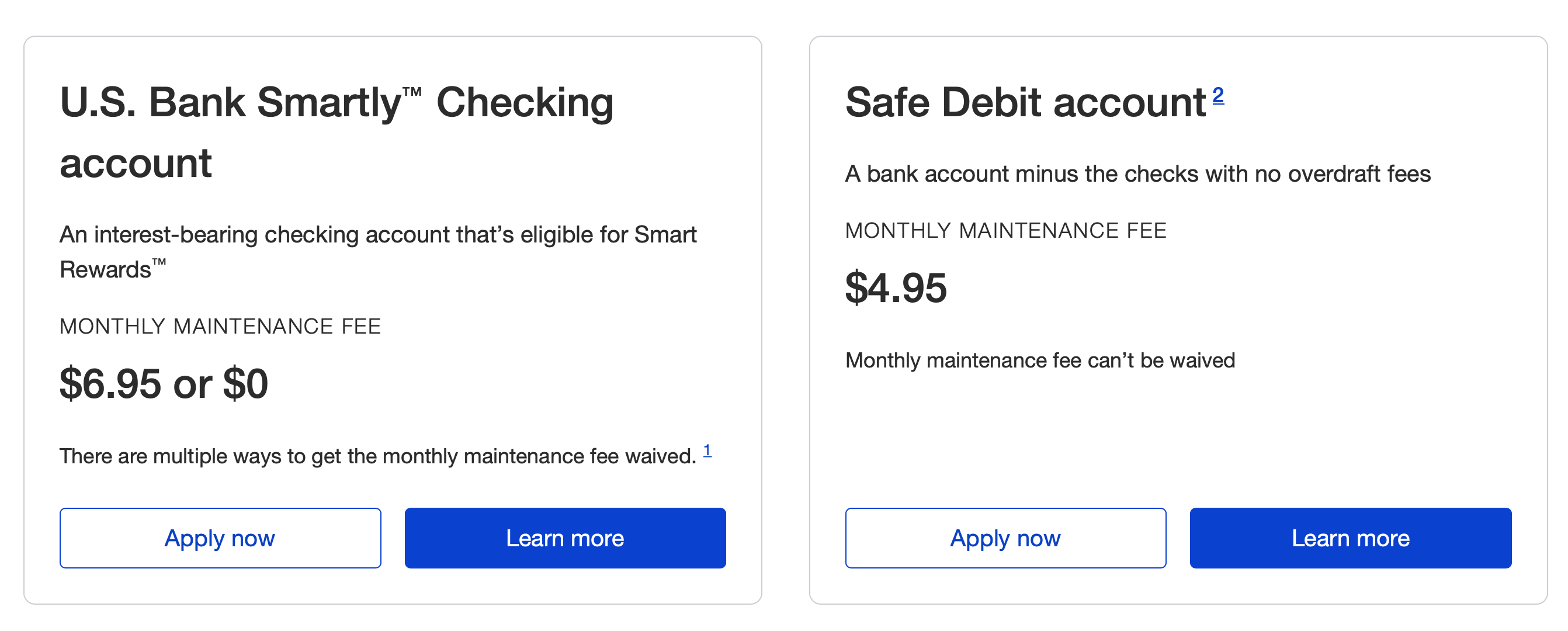Click Monthly Maintenance Fee label in Safe Debit card
The height and width of the screenshot is (631, 1568).
1005,231
